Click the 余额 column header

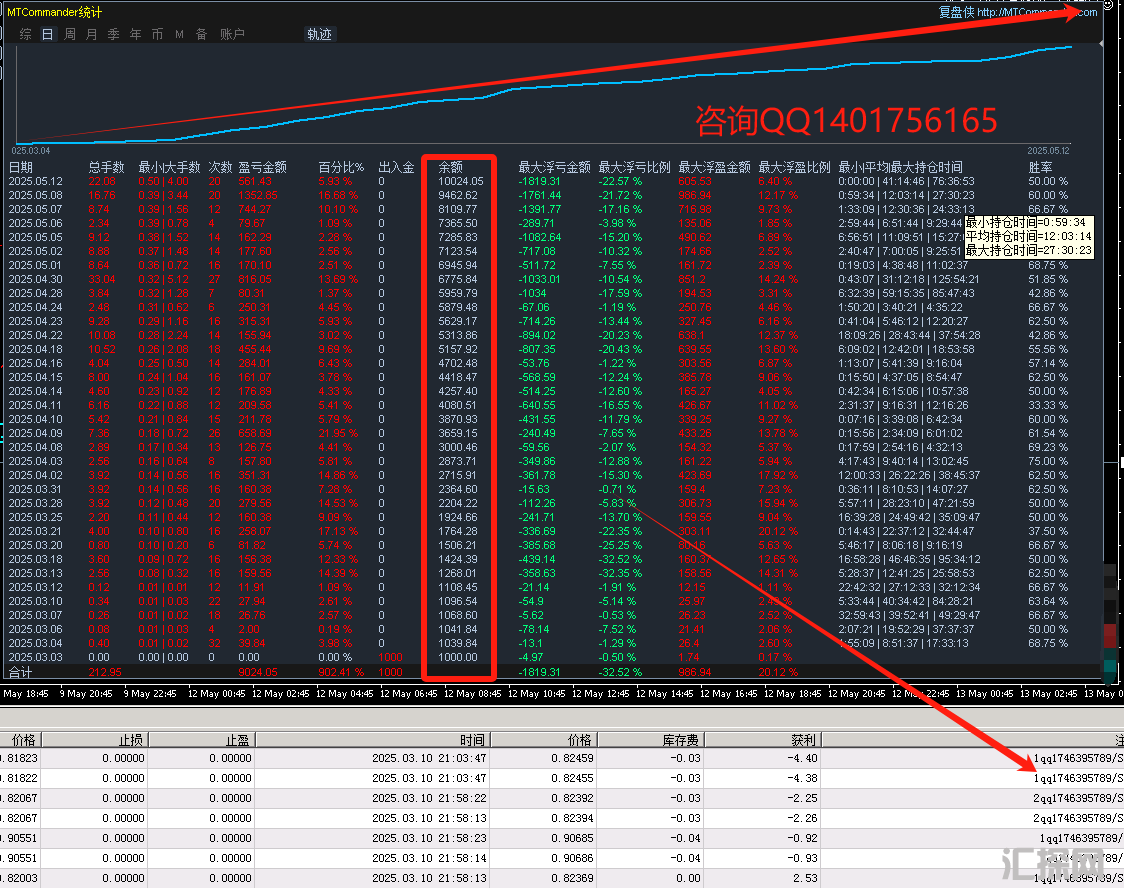pos(451,167)
